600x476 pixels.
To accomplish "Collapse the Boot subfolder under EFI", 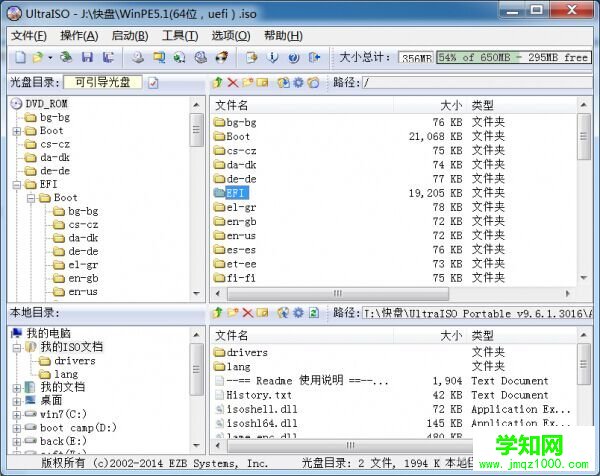I will pos(31,198).
